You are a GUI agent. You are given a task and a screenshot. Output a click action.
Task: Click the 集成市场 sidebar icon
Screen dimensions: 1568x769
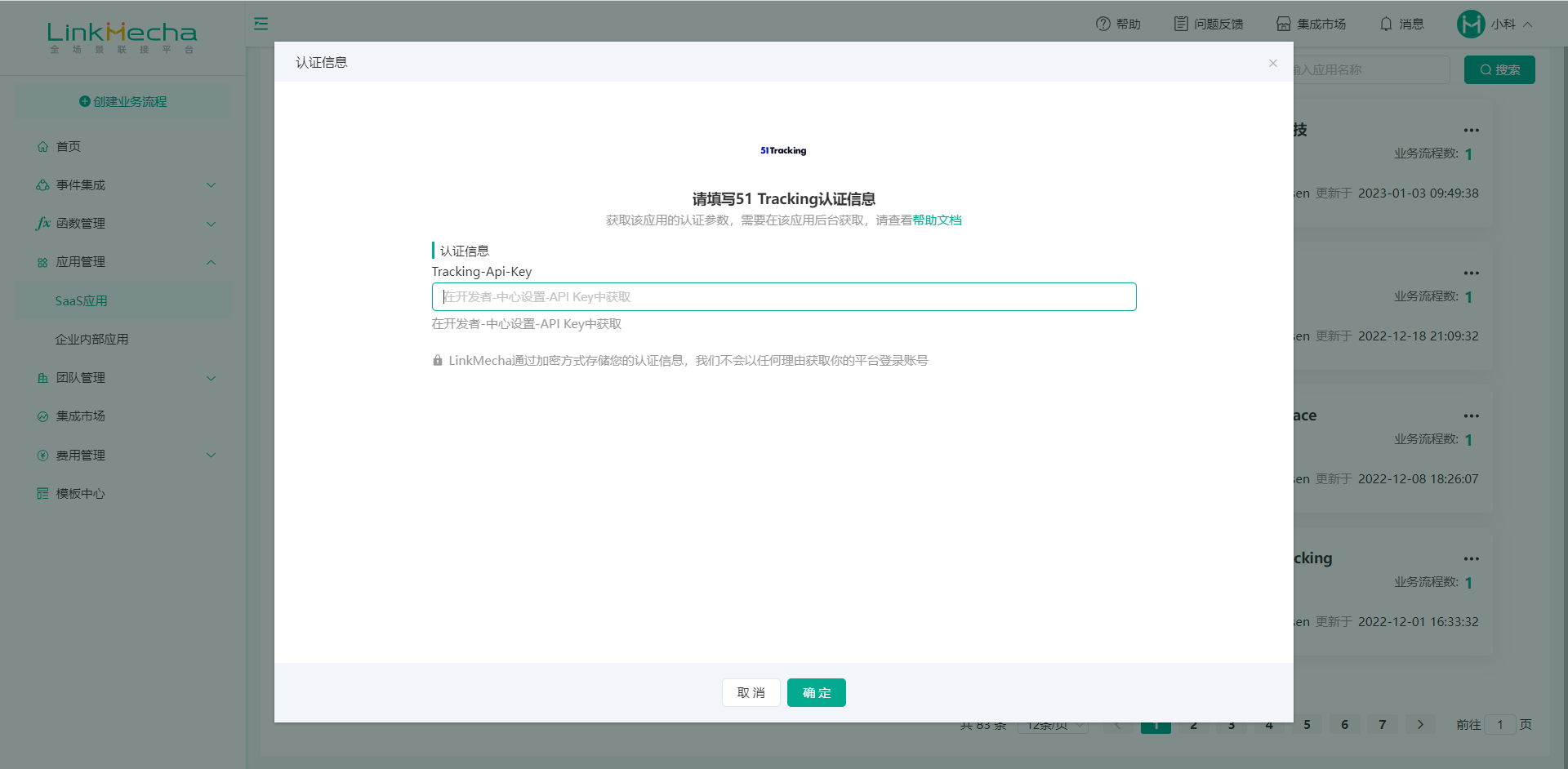(x=42, y=416)
